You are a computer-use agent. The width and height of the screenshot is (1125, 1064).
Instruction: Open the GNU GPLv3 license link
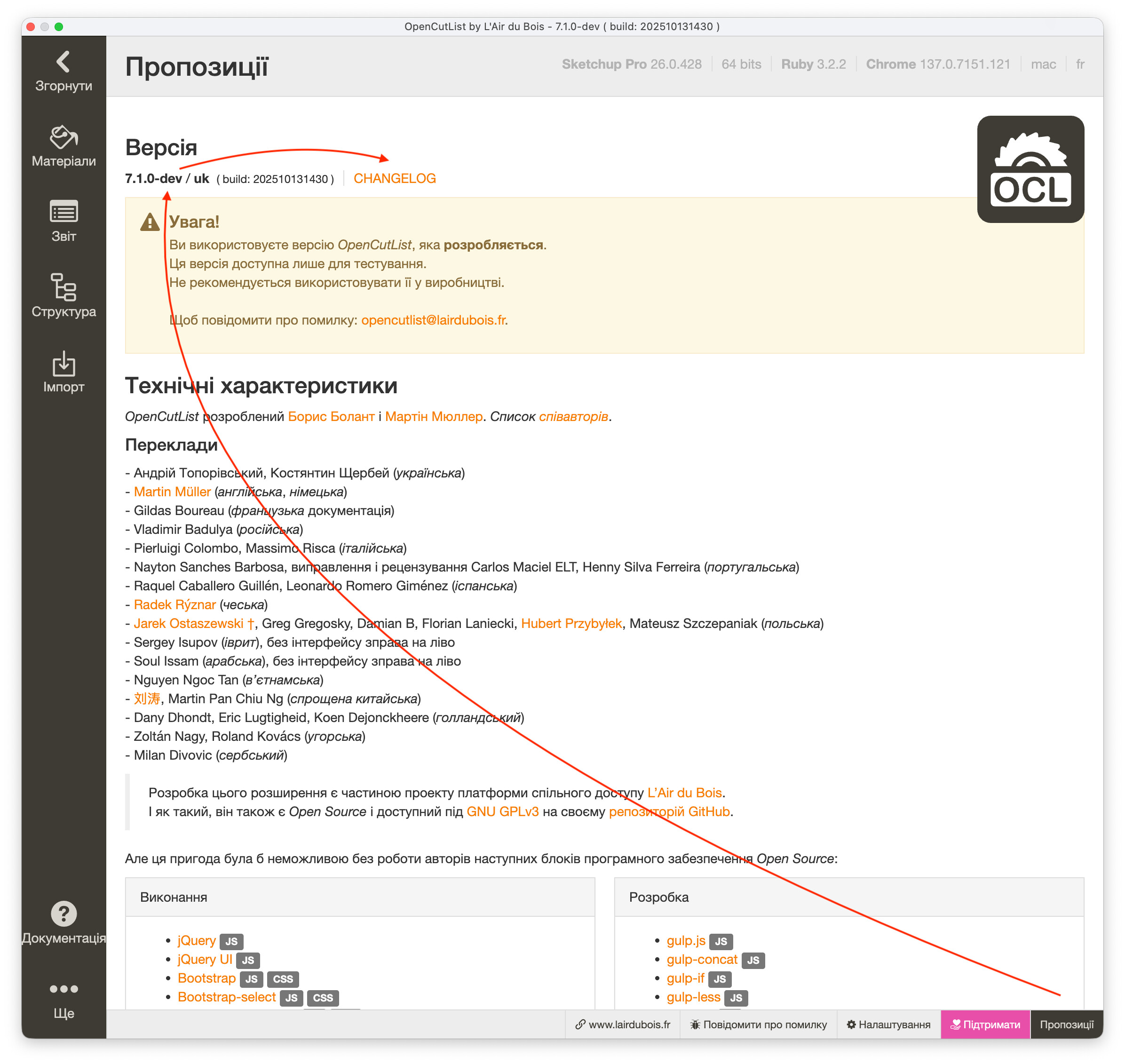pos(502,812)
